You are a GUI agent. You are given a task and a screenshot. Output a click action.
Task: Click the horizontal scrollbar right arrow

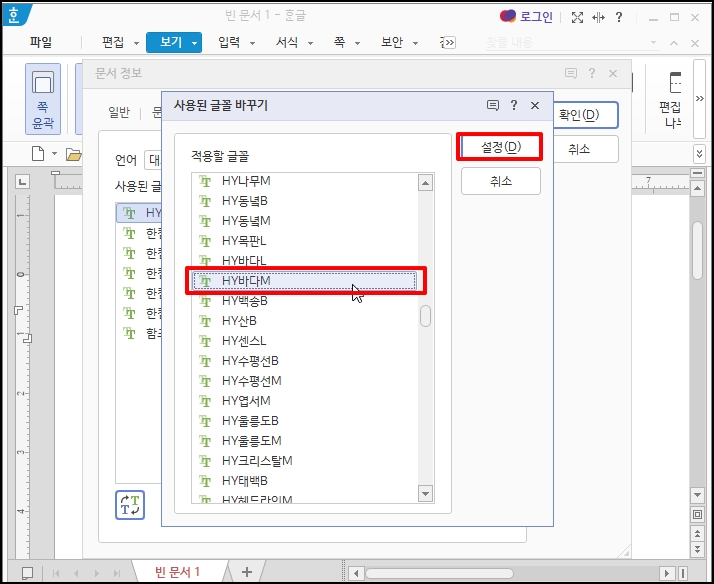point(667,573)
